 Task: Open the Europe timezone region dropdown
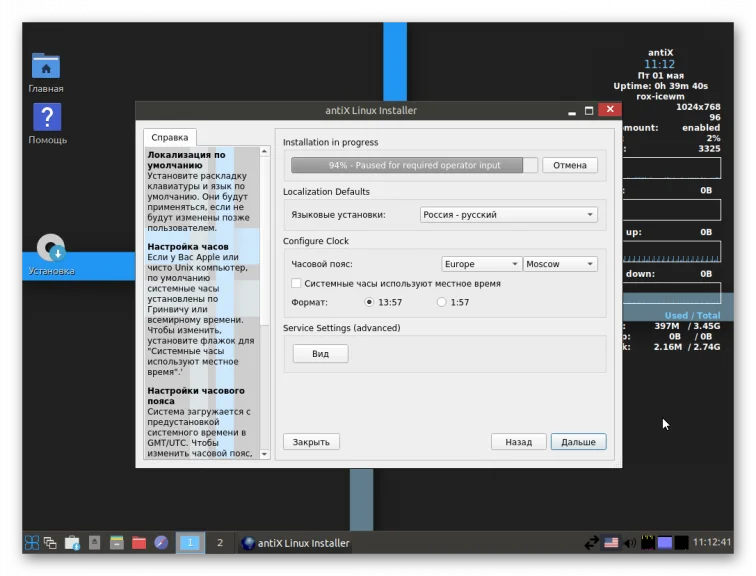pos(481,264)
